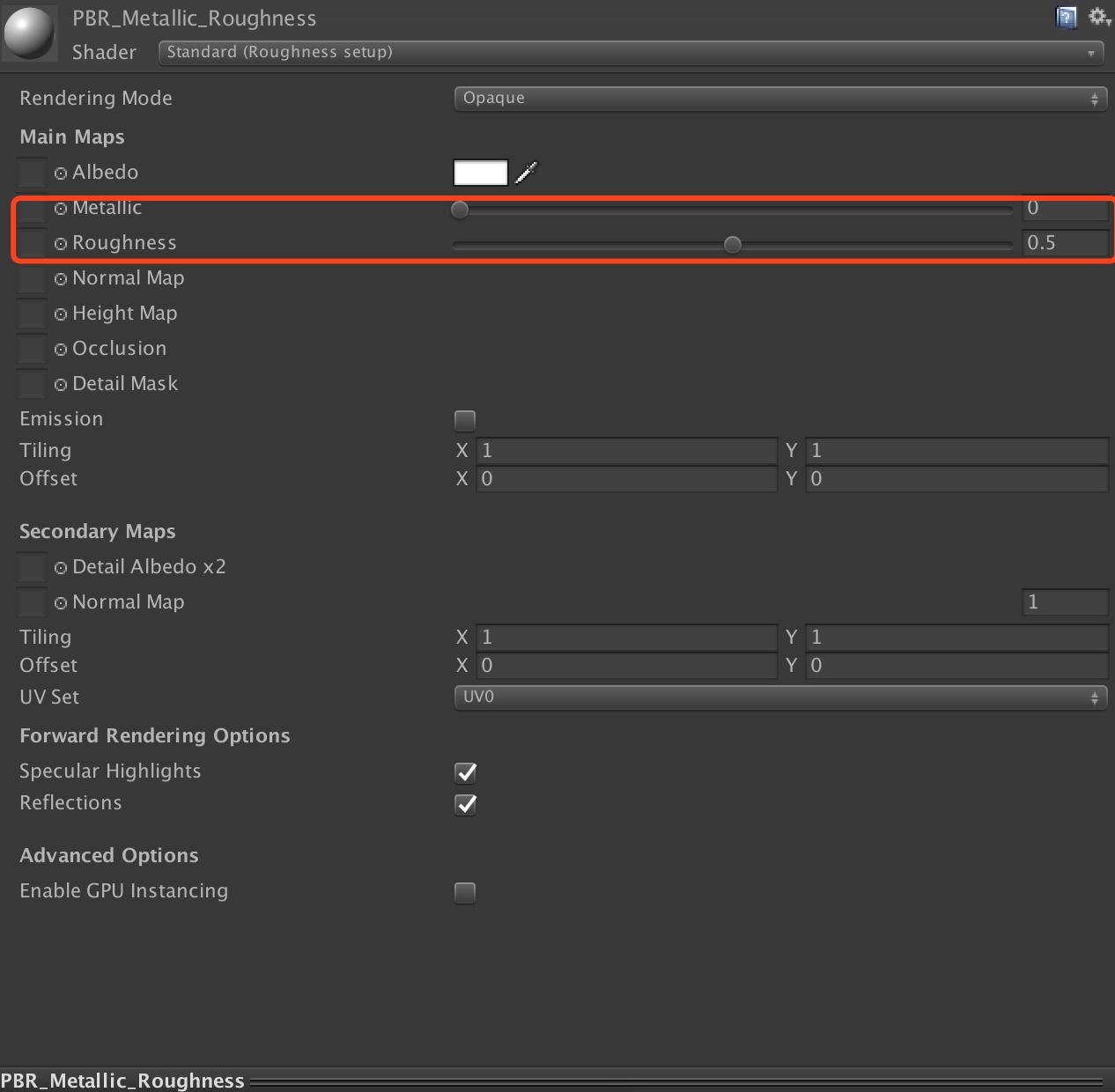Click the Roughness value field
Screen dimensions: 1115x1092
tap(1064, 243)
